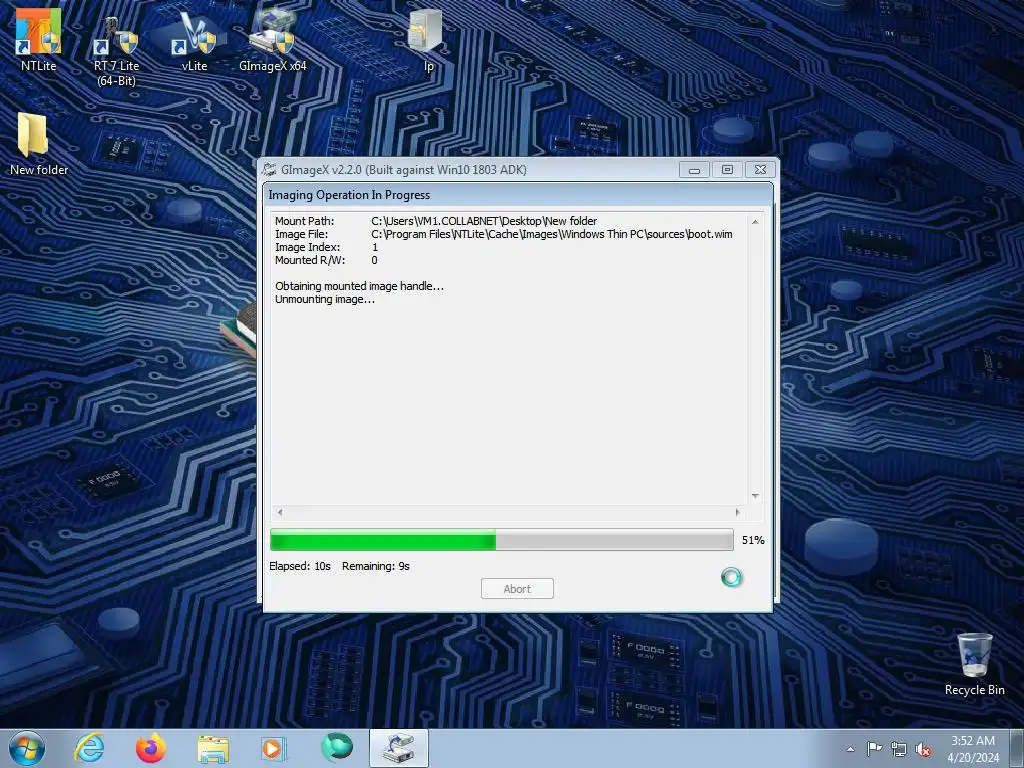Click the 'Imaging Operation In Progress' header
Image resolution: width=1024 pixels, height=768 pixels.
tap(349, 195)
